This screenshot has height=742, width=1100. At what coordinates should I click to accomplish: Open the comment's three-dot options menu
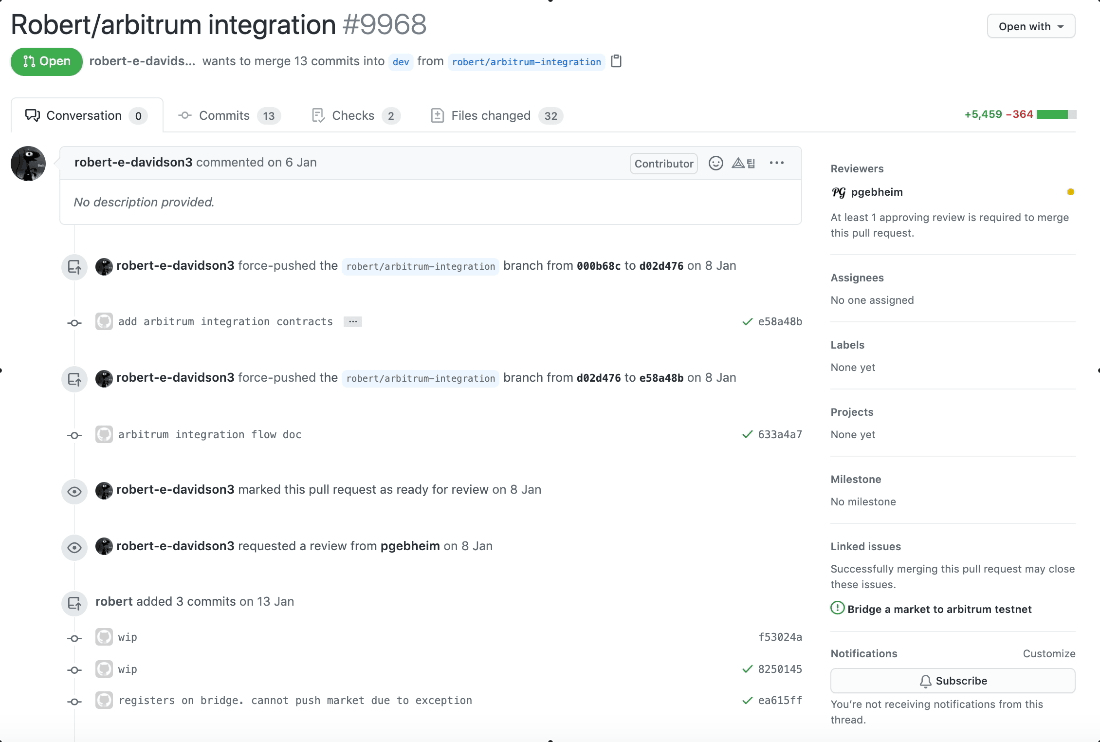[x=777, y=163]
